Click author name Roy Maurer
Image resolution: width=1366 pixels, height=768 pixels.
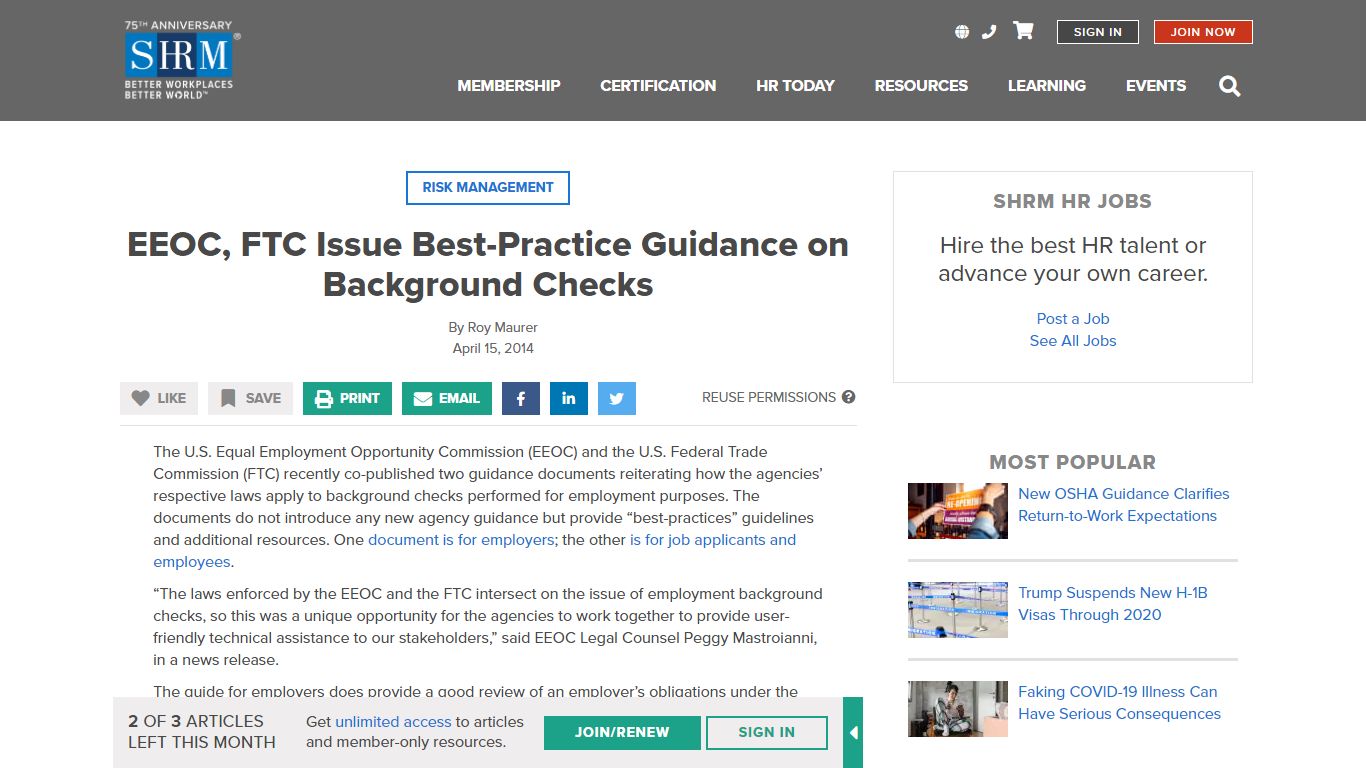pyautogui.click(x=503, y=327)
